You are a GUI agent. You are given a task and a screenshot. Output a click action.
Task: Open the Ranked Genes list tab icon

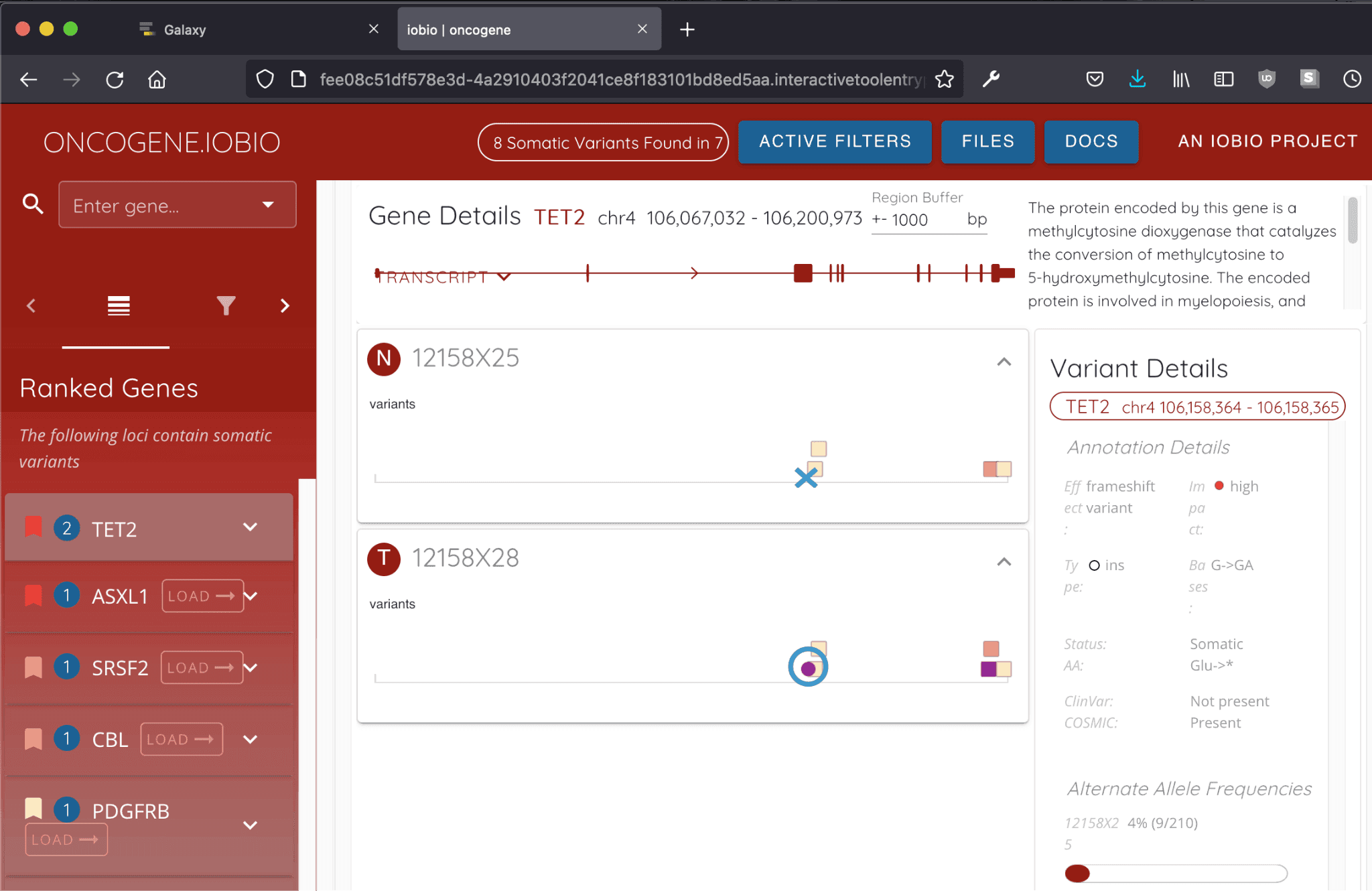pos(119,306)
